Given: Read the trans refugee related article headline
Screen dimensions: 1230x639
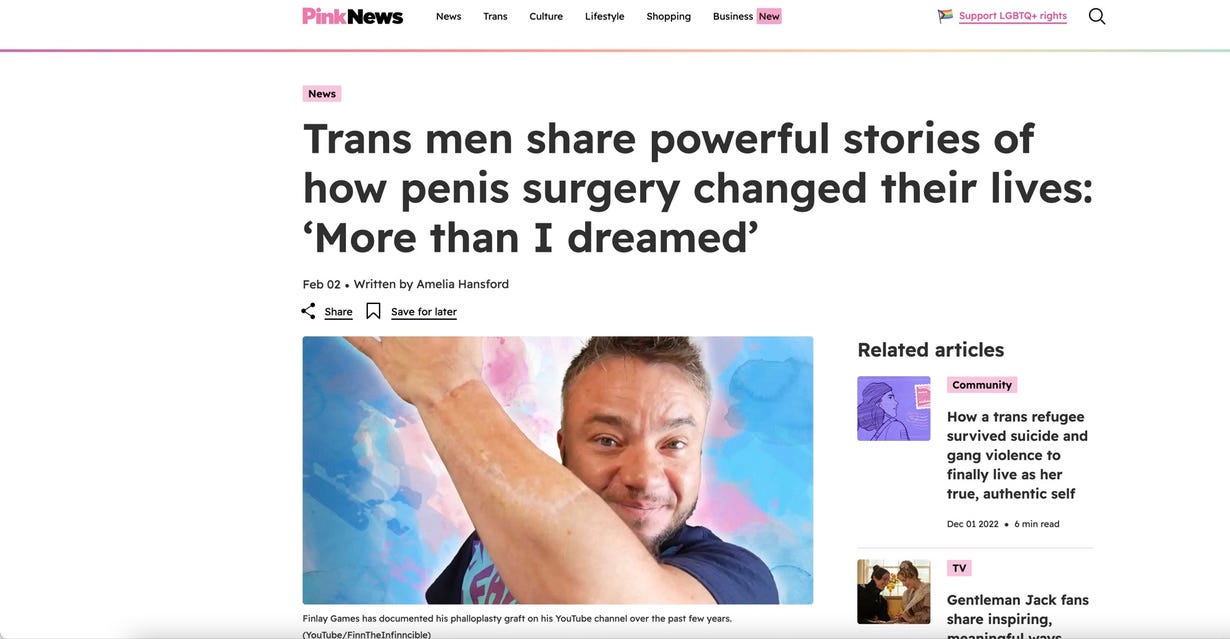Looking at the screenshot, I should pyautogui.click(x=1018, y=455).
